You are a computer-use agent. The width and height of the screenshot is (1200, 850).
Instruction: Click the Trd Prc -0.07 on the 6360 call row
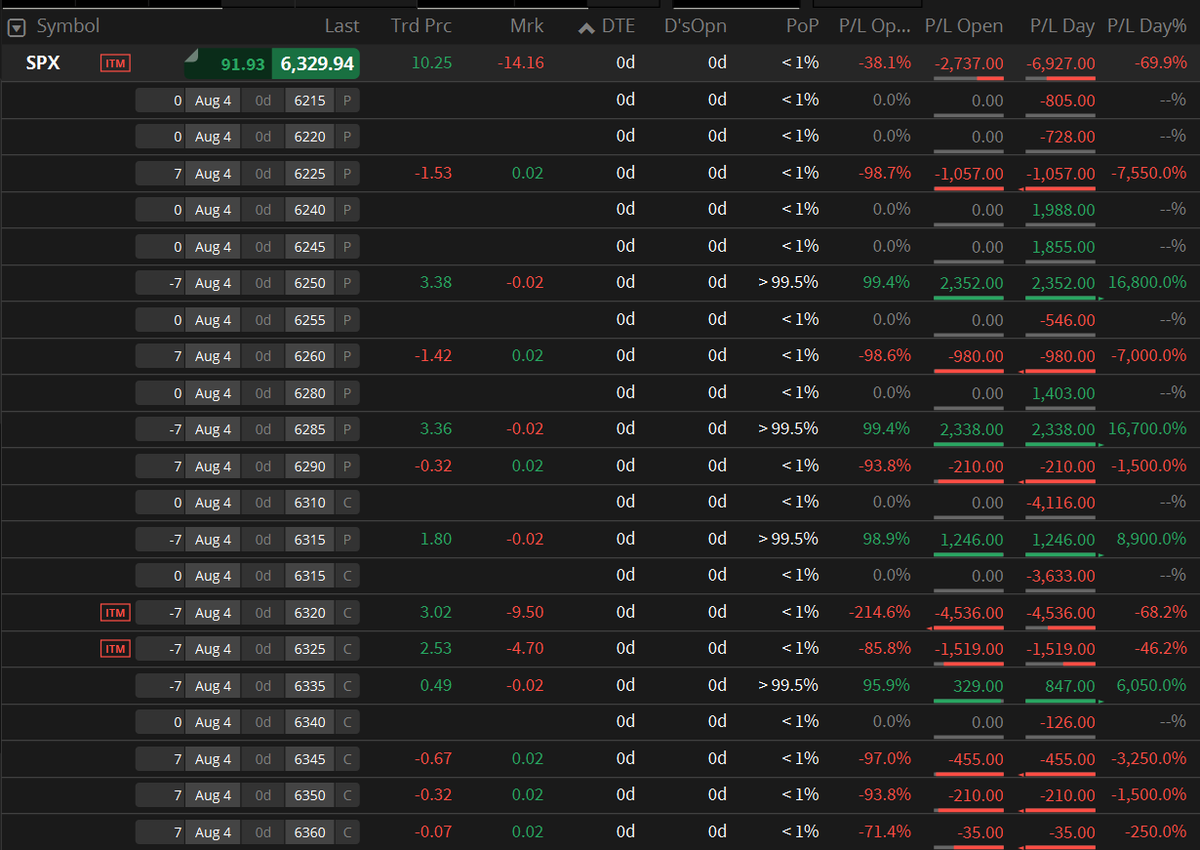click(434, 831)
